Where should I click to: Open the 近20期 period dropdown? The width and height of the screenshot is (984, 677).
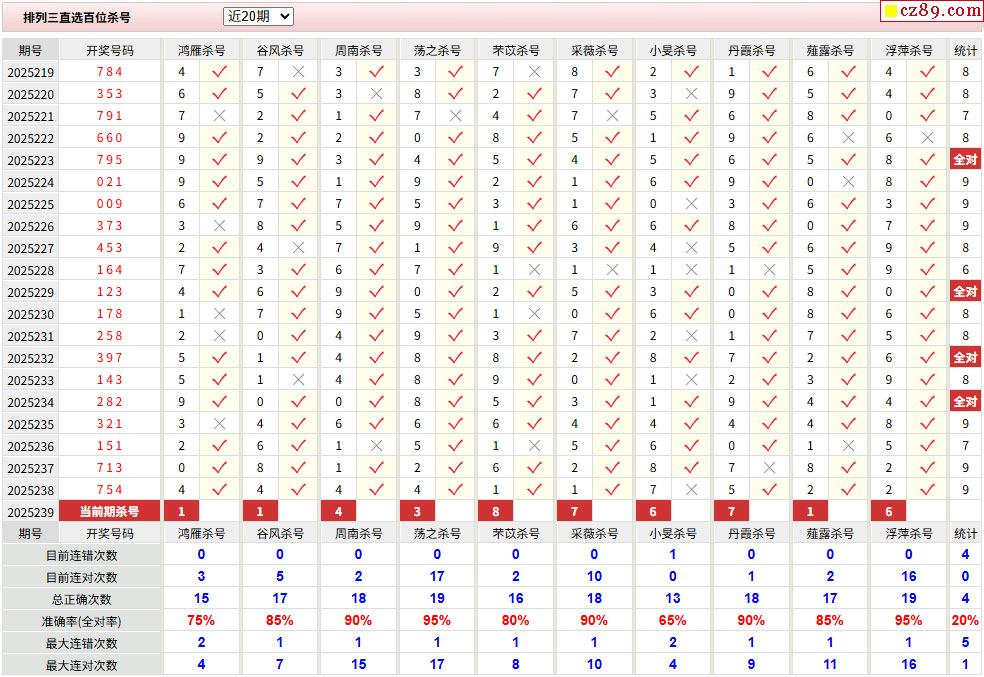(x=258, y=17)
